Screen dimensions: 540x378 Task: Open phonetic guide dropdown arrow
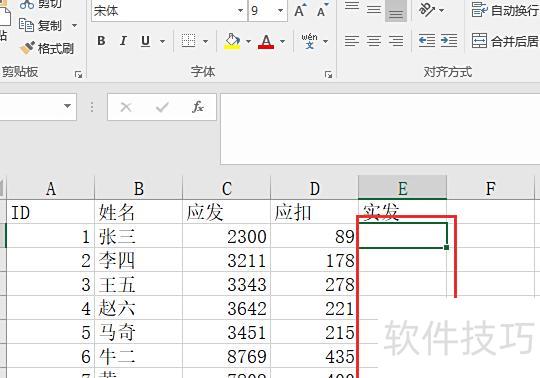(325, 41)
